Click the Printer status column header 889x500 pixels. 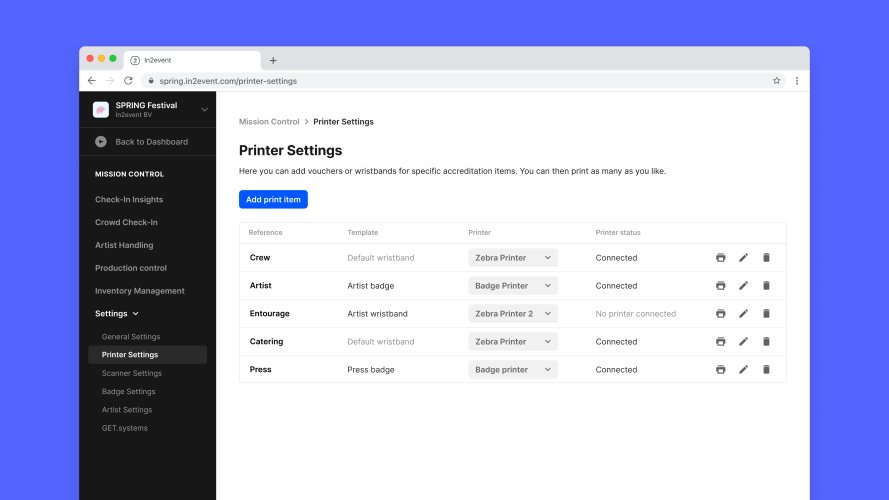click(618, 232)
